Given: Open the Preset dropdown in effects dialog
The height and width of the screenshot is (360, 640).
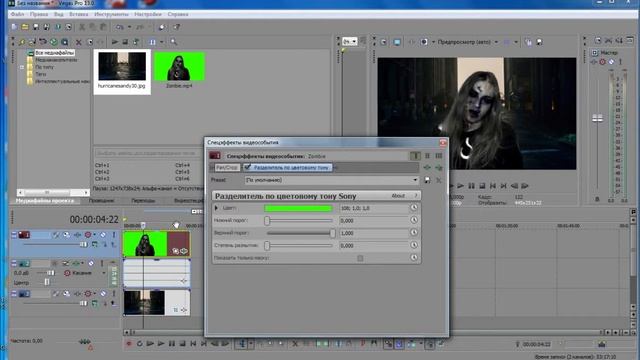Looking at the screenshot, I should point(415,180).
